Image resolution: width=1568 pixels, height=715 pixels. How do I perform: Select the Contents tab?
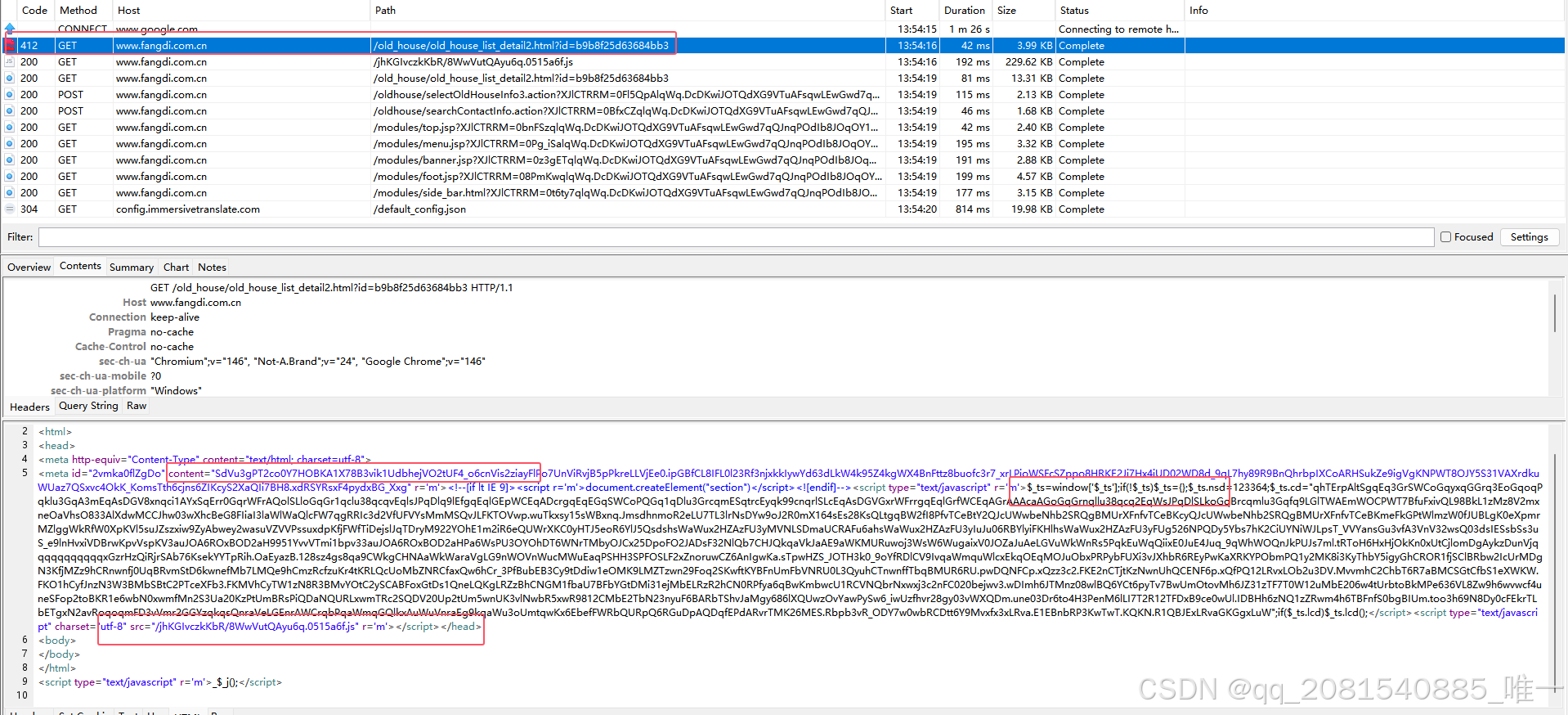tap(80, 267)
